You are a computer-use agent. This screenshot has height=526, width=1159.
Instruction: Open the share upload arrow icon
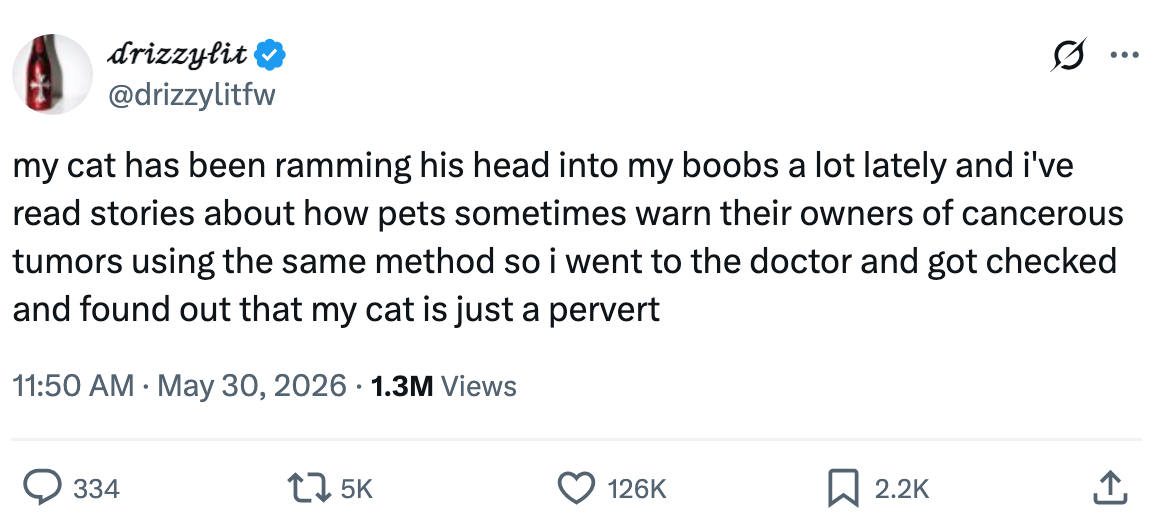pos(1109,488)
